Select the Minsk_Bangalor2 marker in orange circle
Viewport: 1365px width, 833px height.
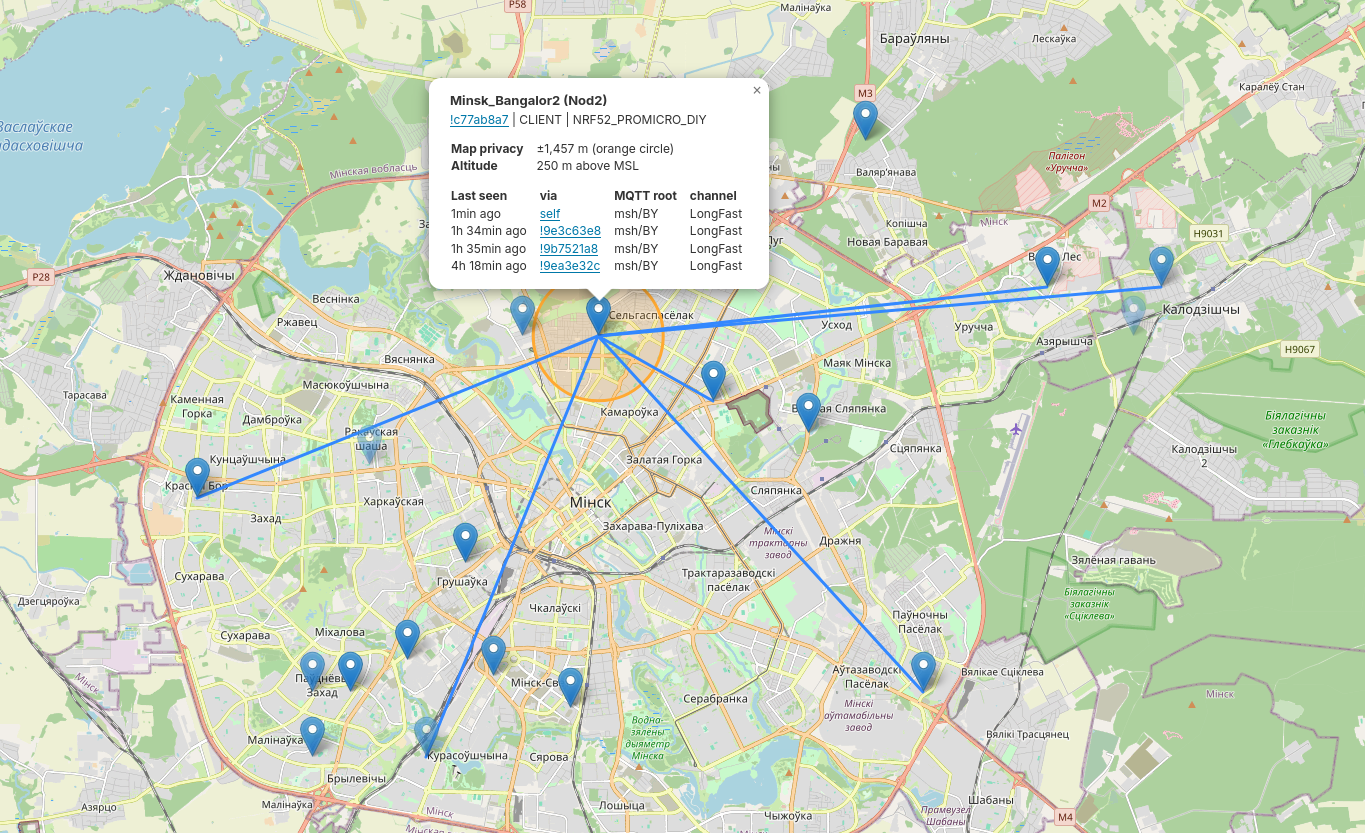point(598,316)
